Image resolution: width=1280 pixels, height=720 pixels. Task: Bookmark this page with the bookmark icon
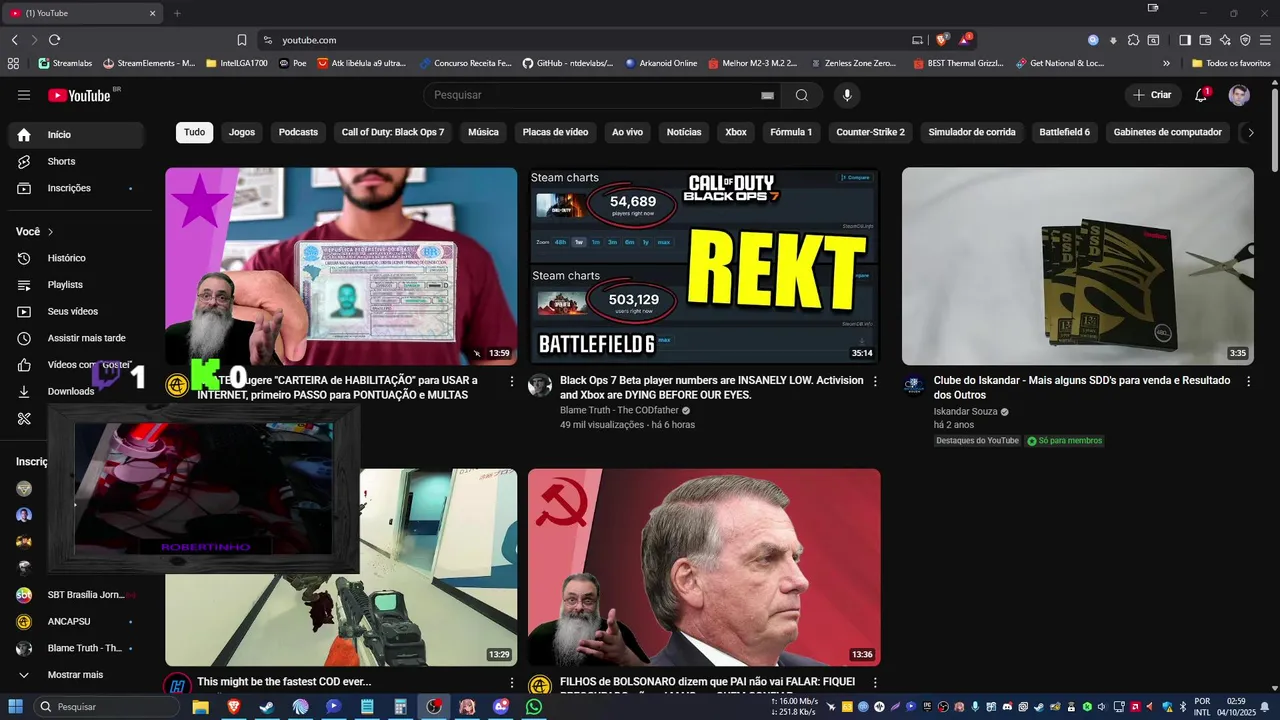(x=242, y=40)
